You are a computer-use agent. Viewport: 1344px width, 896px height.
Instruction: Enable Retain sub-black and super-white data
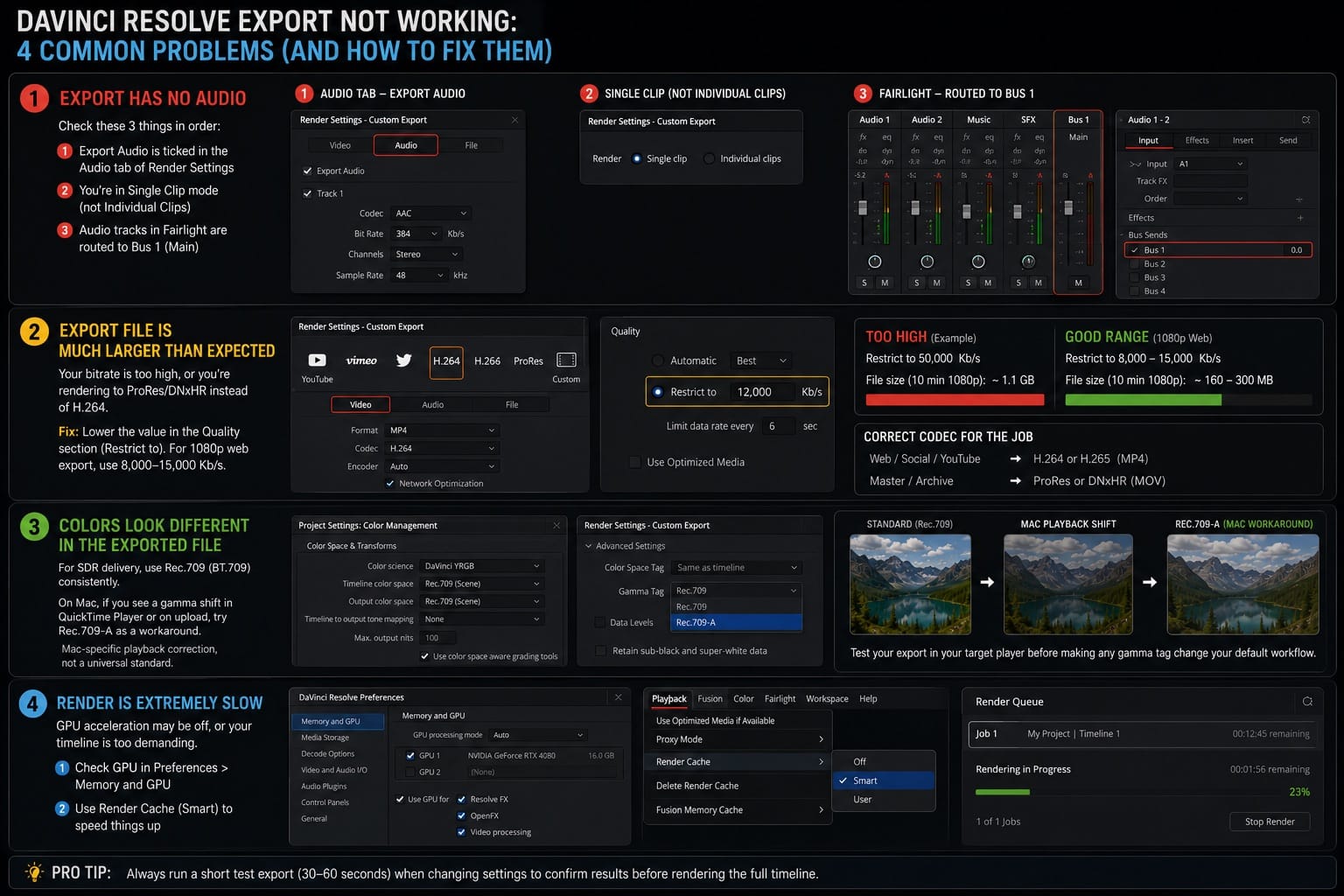click(x=600, y=651)
